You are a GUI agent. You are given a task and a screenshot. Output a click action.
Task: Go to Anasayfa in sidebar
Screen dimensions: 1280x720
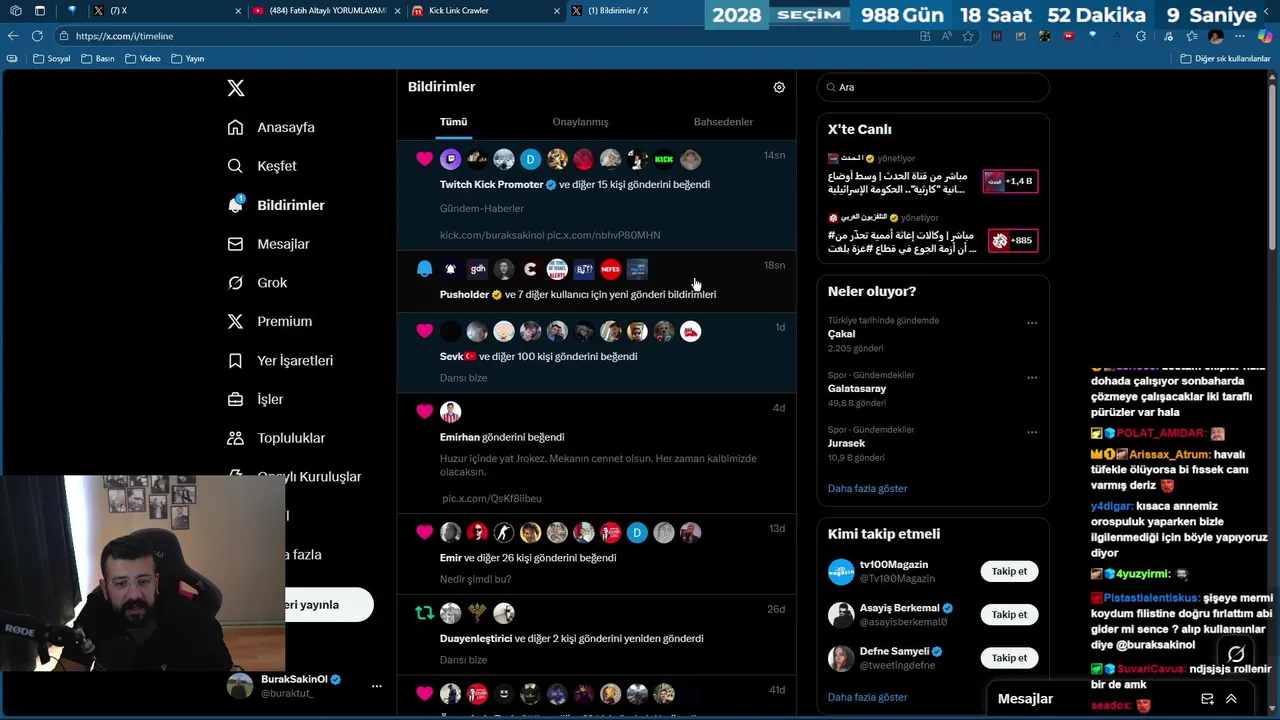[x=272, y=127]
